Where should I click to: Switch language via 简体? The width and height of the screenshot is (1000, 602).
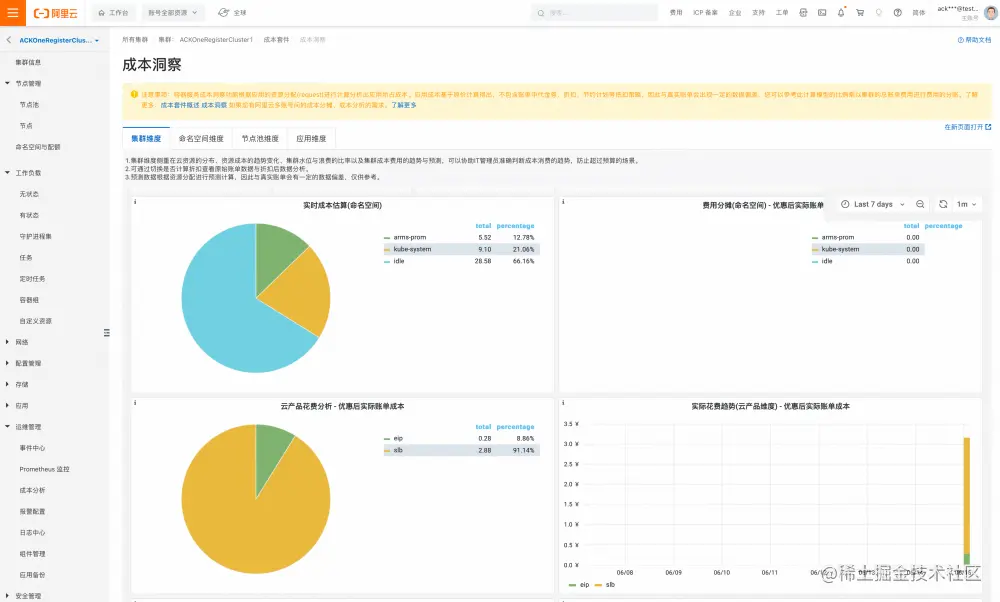coord(918,13)
